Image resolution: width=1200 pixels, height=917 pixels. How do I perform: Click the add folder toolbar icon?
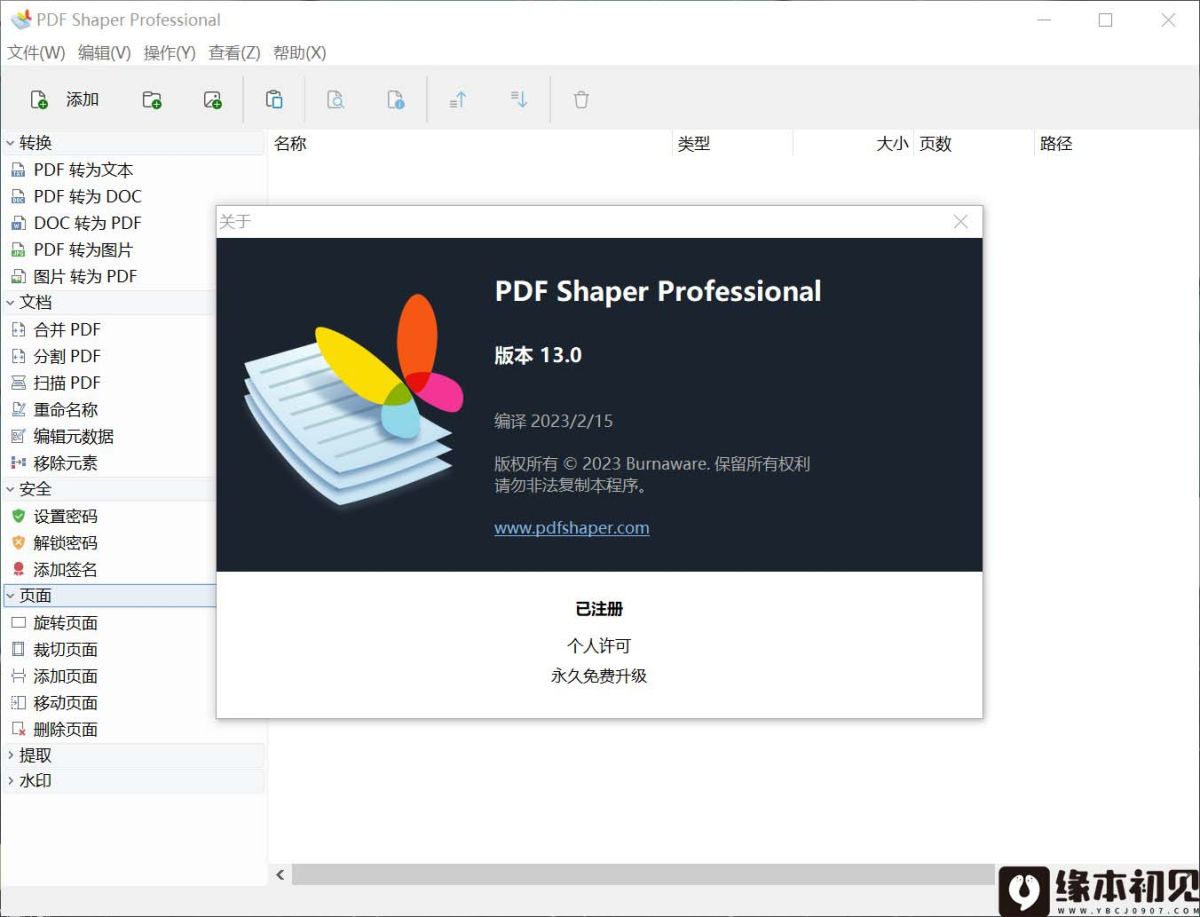click(x=152, y=99)
